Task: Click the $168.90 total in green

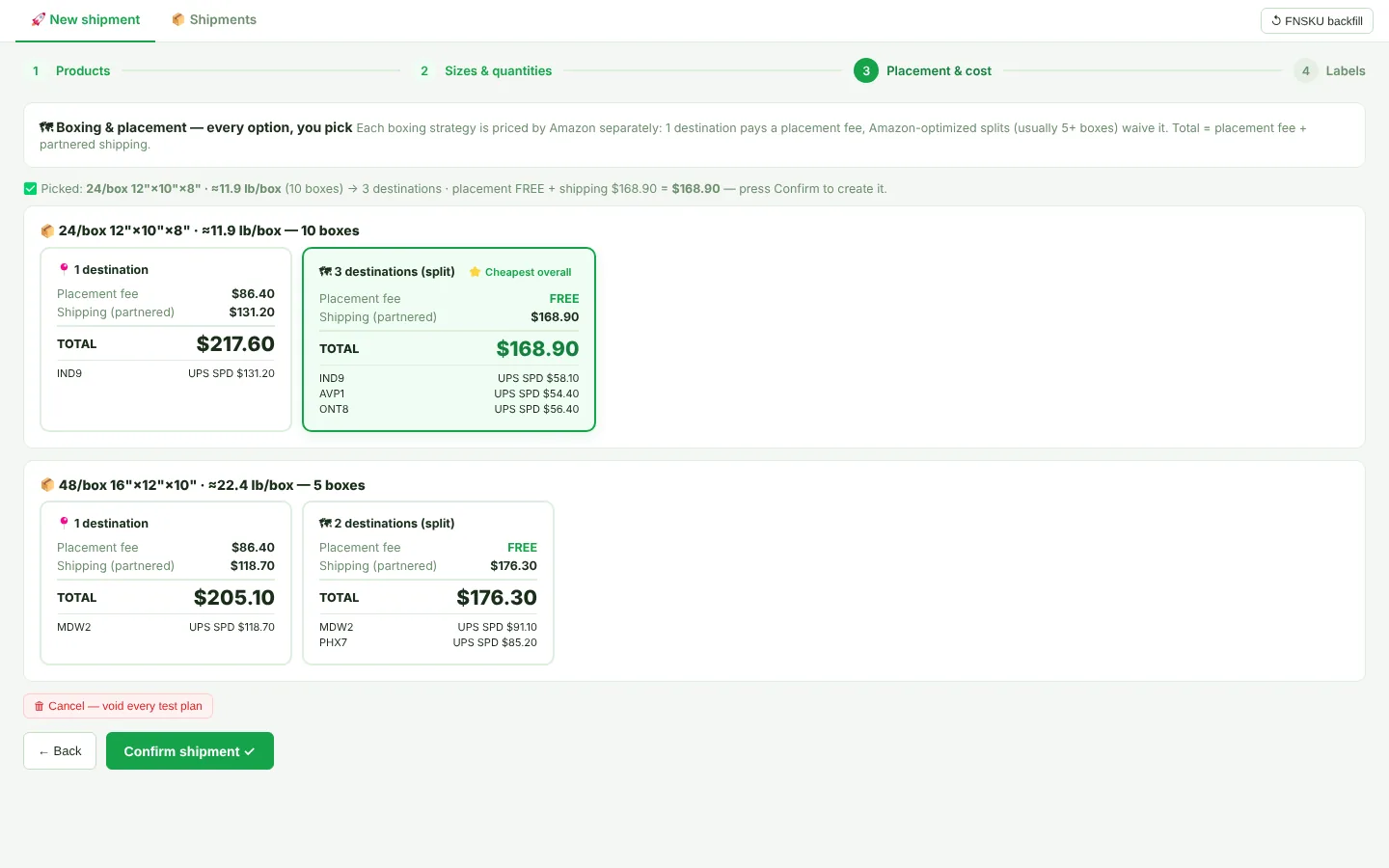Action: (x=537, y=349)
